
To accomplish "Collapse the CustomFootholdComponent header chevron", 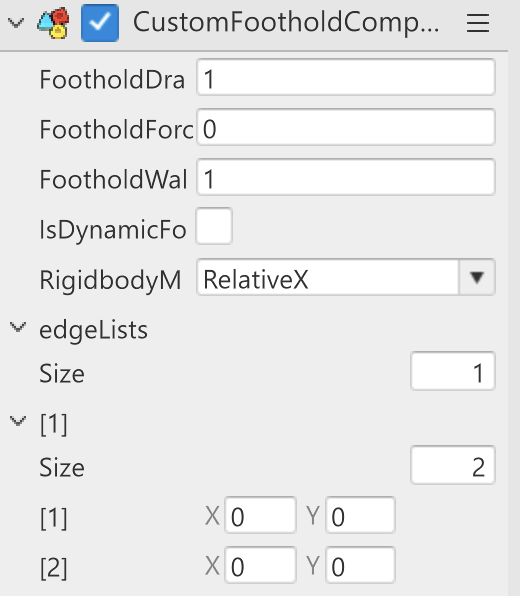I will click(x=16, y=23).
